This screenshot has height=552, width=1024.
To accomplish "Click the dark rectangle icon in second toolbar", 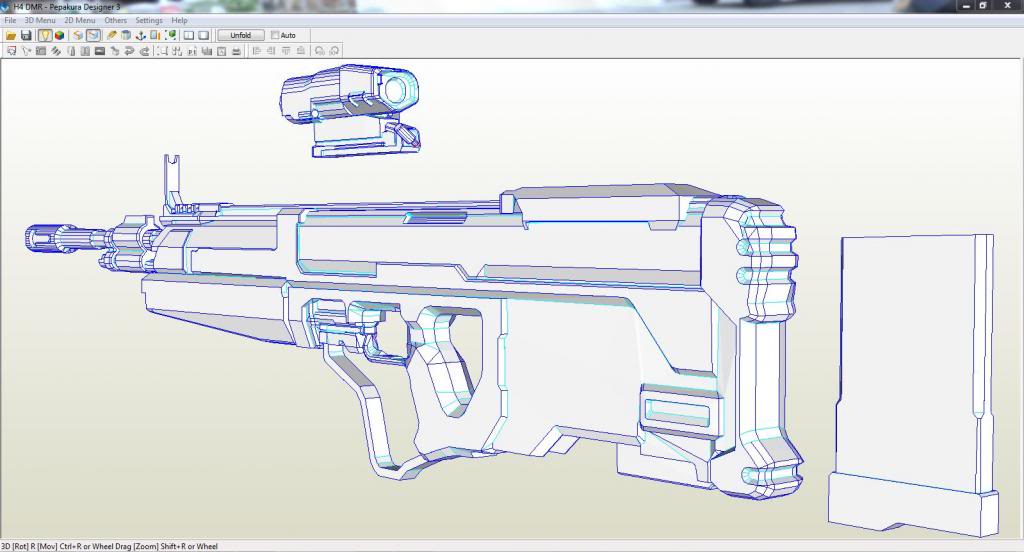I will 100,51.
